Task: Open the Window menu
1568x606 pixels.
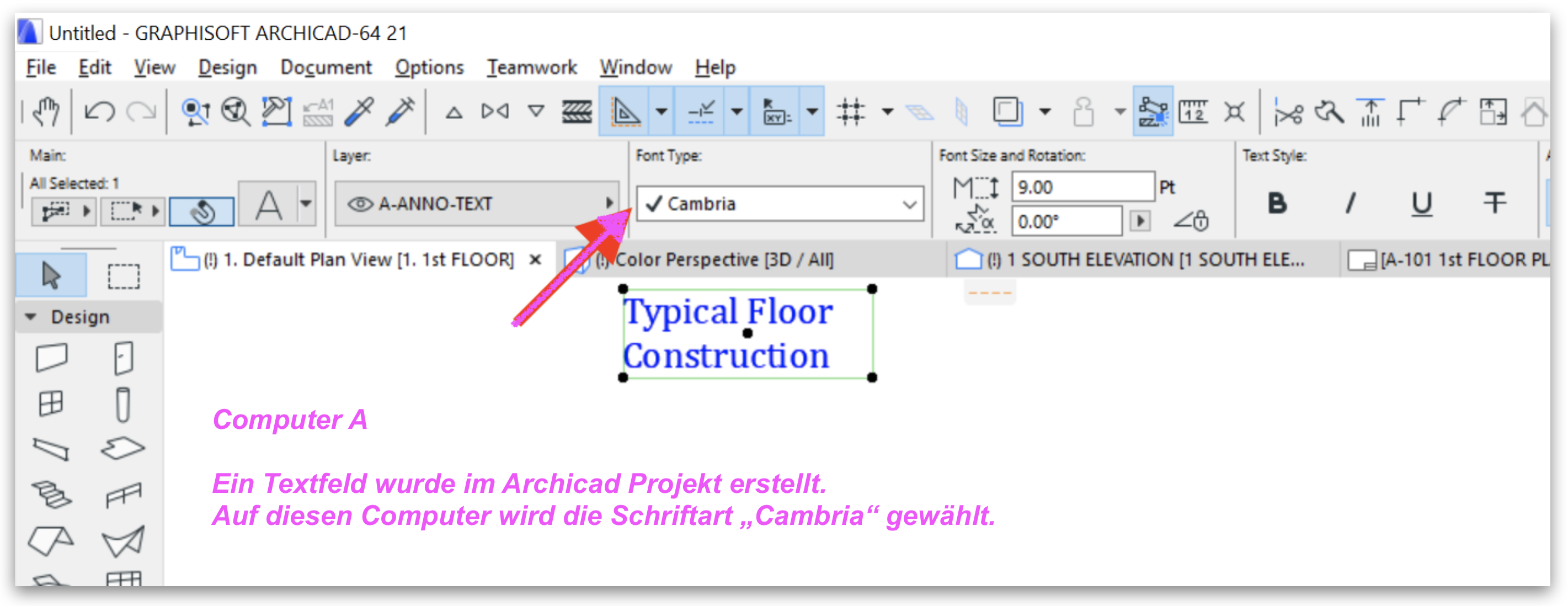Action: click(636, 67)
